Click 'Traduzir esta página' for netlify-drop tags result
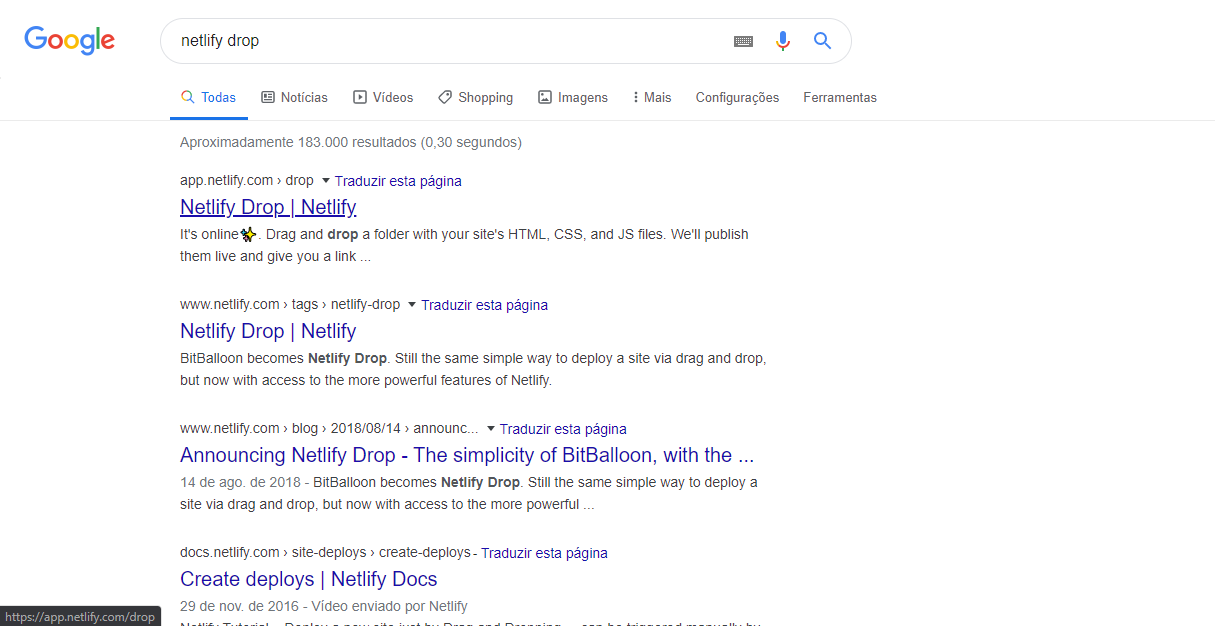1215x626 pixels. (x=484, y=305)
